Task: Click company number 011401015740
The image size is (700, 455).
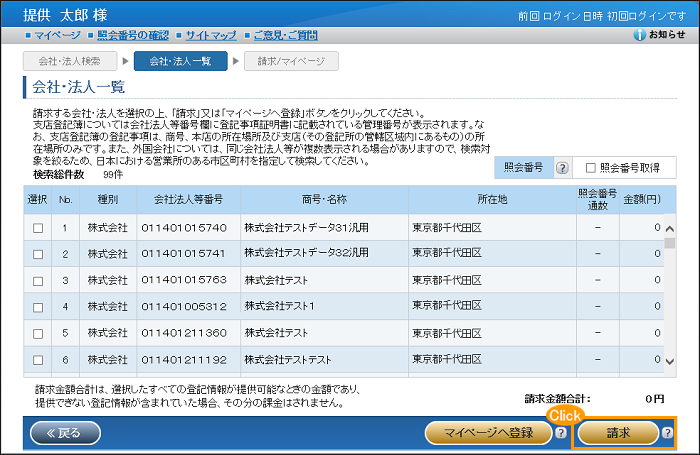Action: tap(184, 228)
